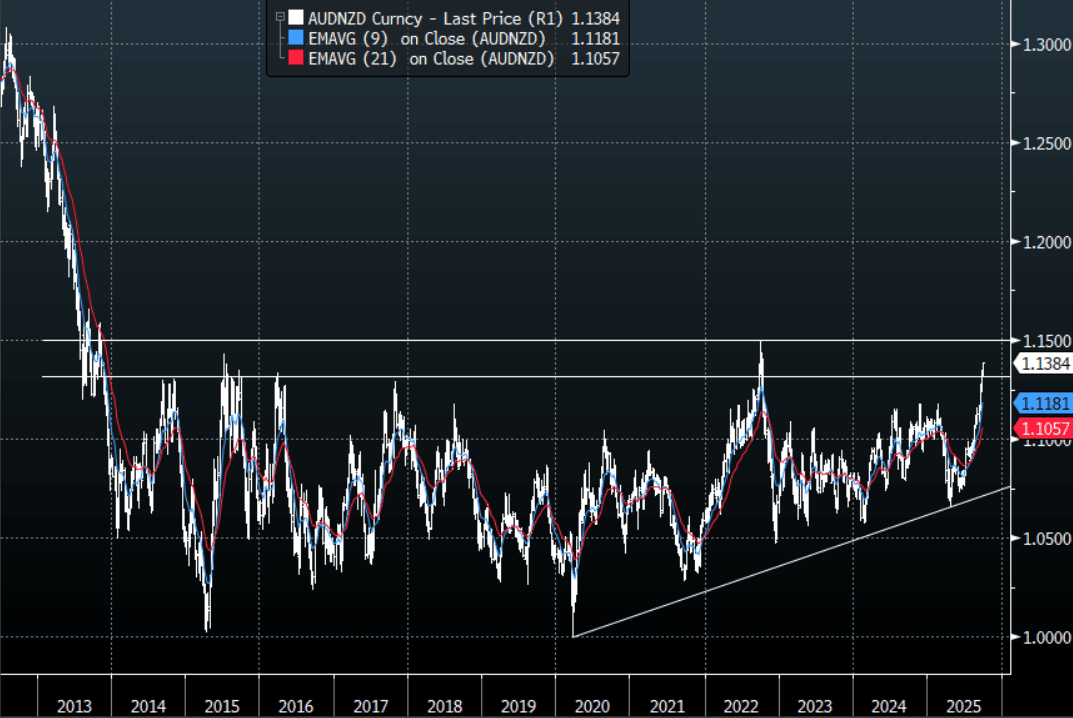Click the 2024 x-axis year label

(888, 706)
